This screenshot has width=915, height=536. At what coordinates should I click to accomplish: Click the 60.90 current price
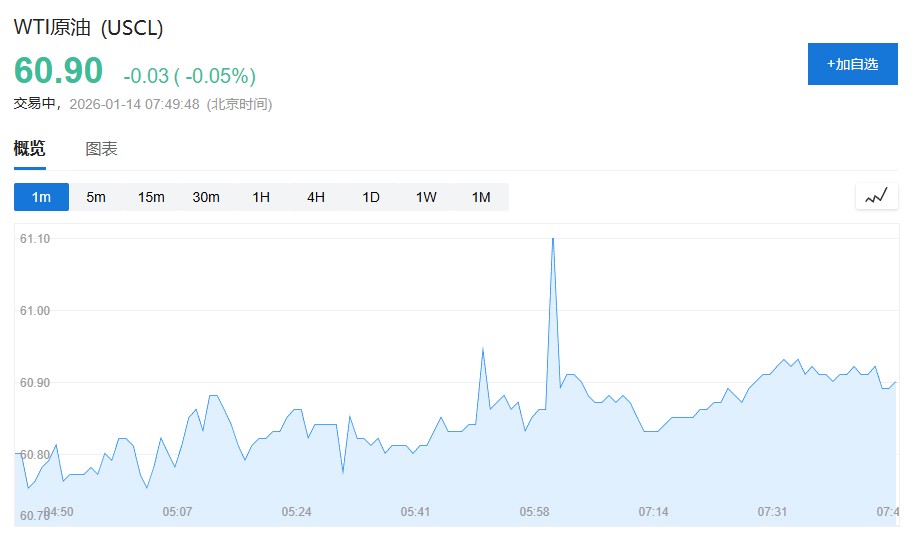pyautogui.click(x=58, y=71)
